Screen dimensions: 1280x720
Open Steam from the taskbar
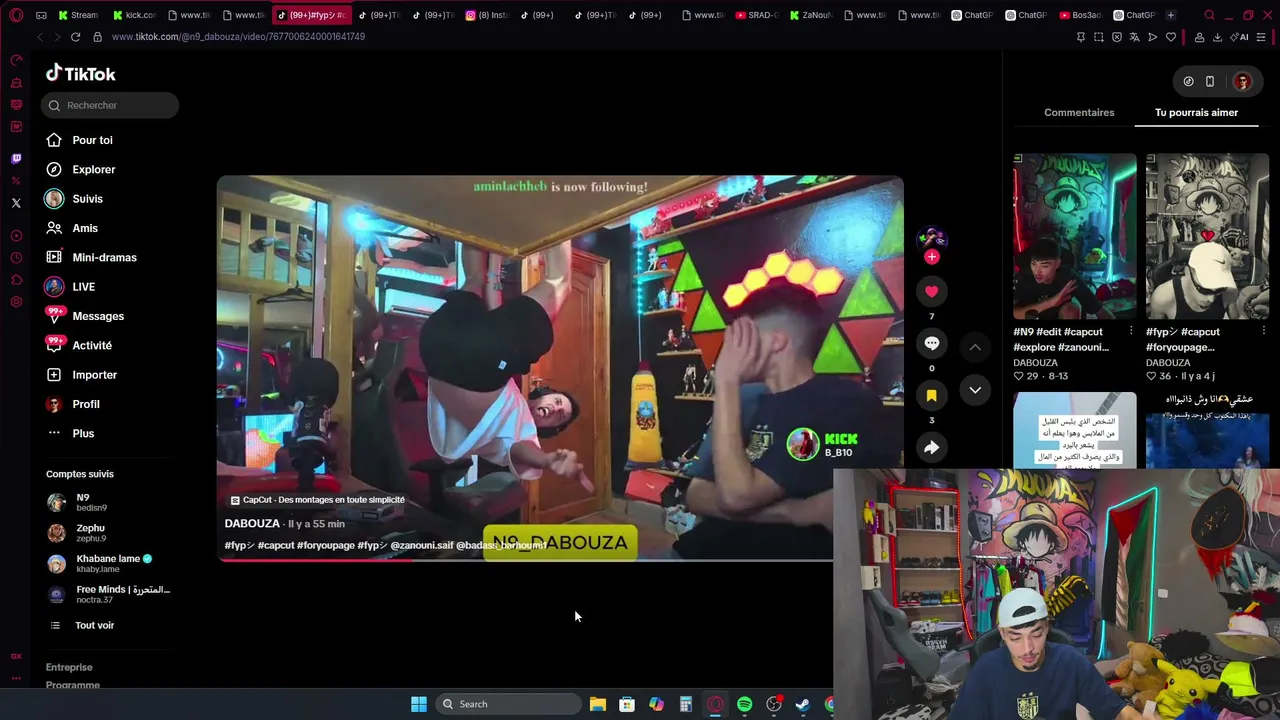click(x=802, y=704)
